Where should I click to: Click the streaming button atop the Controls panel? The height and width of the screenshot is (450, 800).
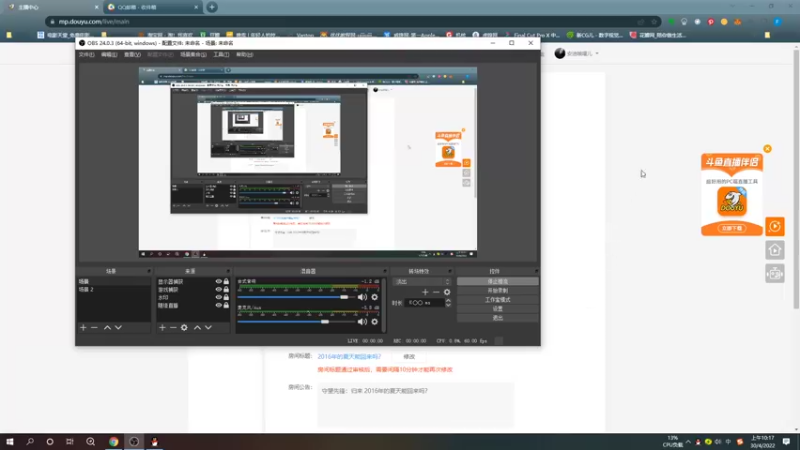pyautogui.click(x=497, y=282)
